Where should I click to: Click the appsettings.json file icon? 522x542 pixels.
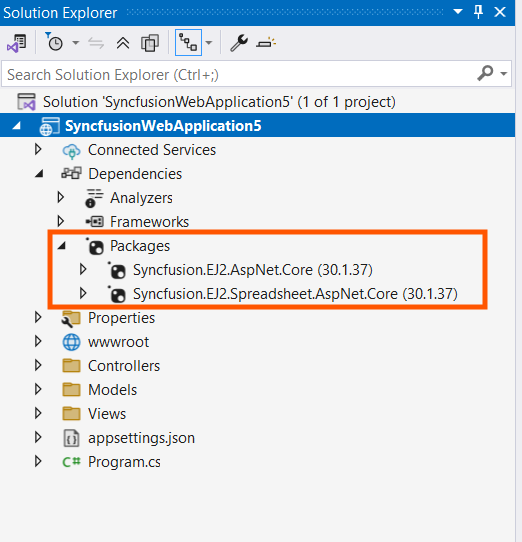pyautogui.click(x=71, y=438)
